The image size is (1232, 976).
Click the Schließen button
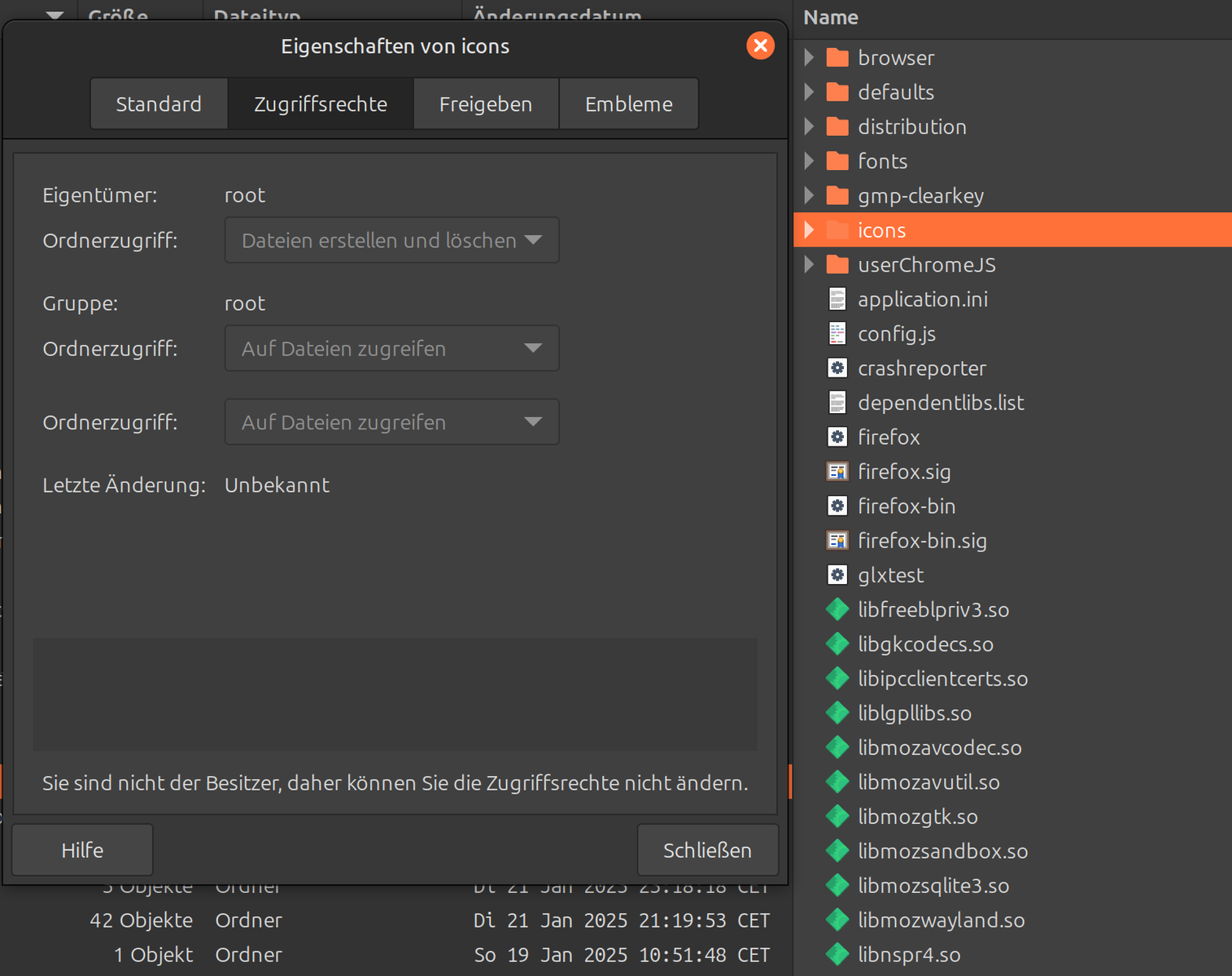click(707, 850)
